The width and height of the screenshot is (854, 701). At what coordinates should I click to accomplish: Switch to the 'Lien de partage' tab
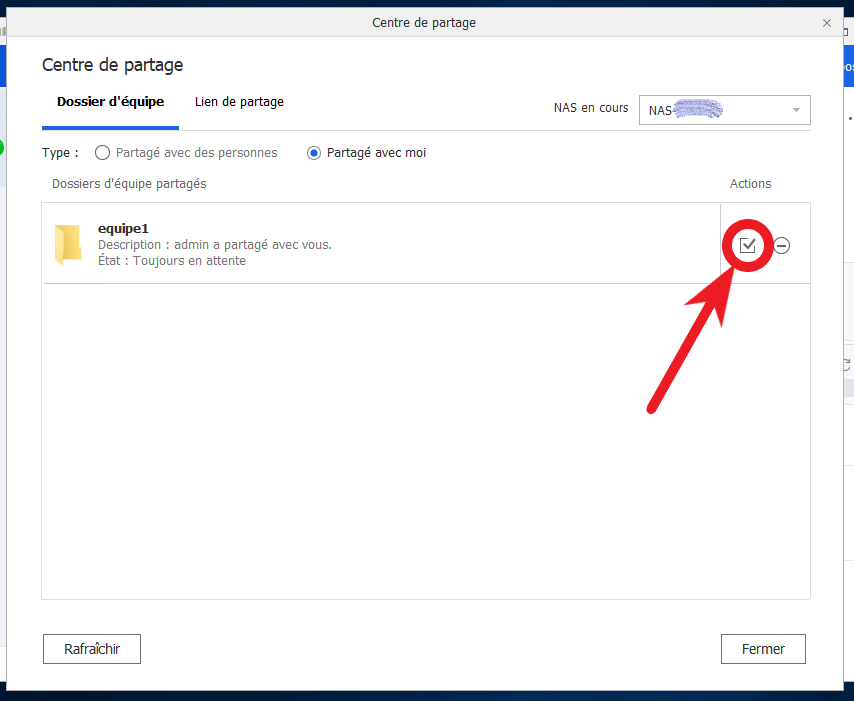tap(239, 102)
